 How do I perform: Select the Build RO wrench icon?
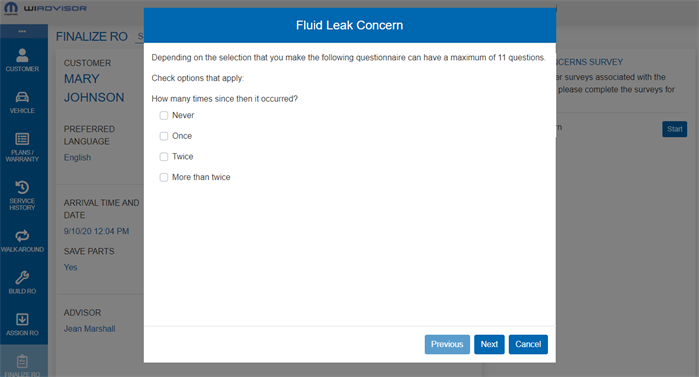point(22,283)
